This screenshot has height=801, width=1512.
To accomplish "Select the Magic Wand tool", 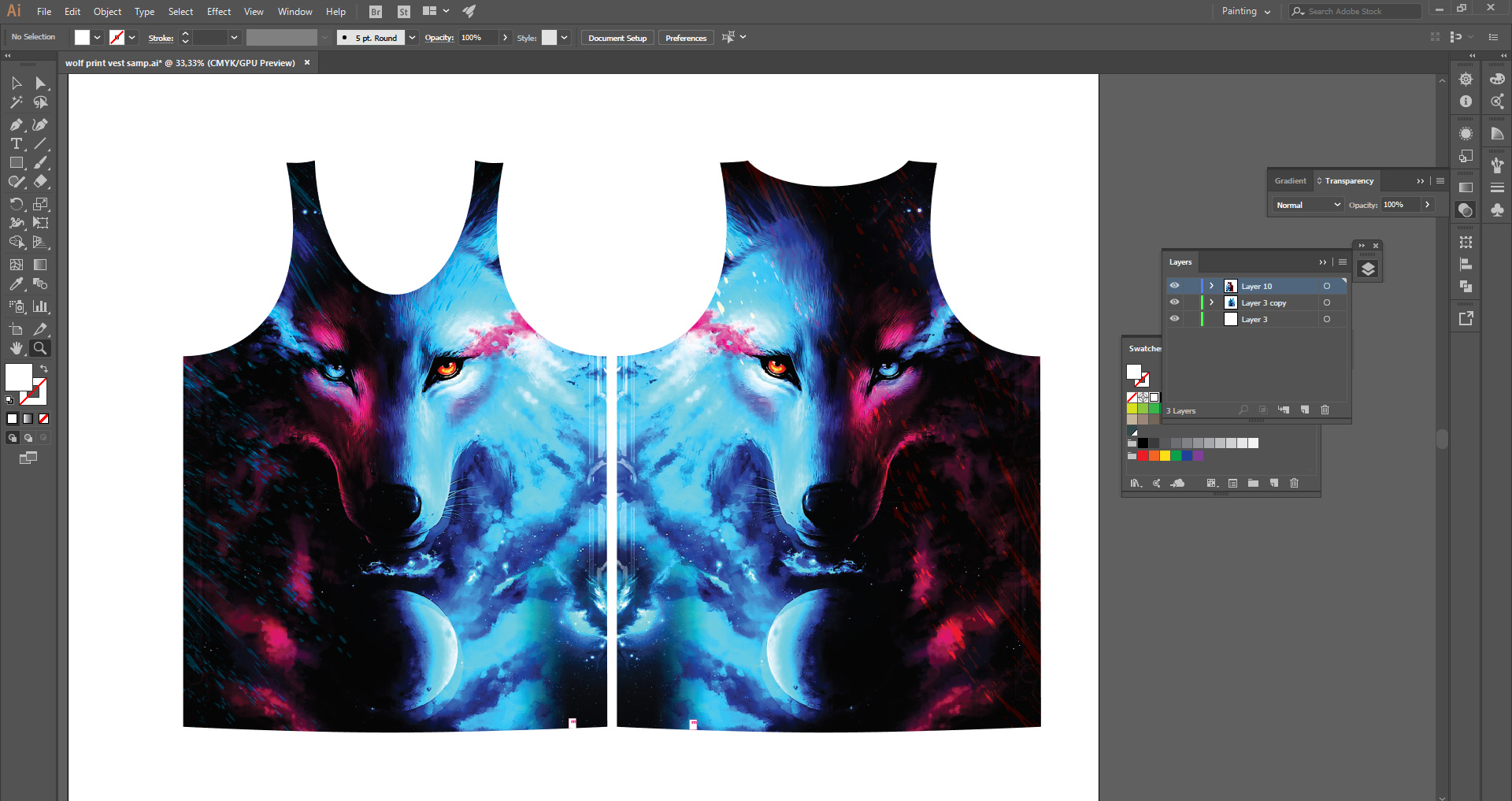I will 17,102.
